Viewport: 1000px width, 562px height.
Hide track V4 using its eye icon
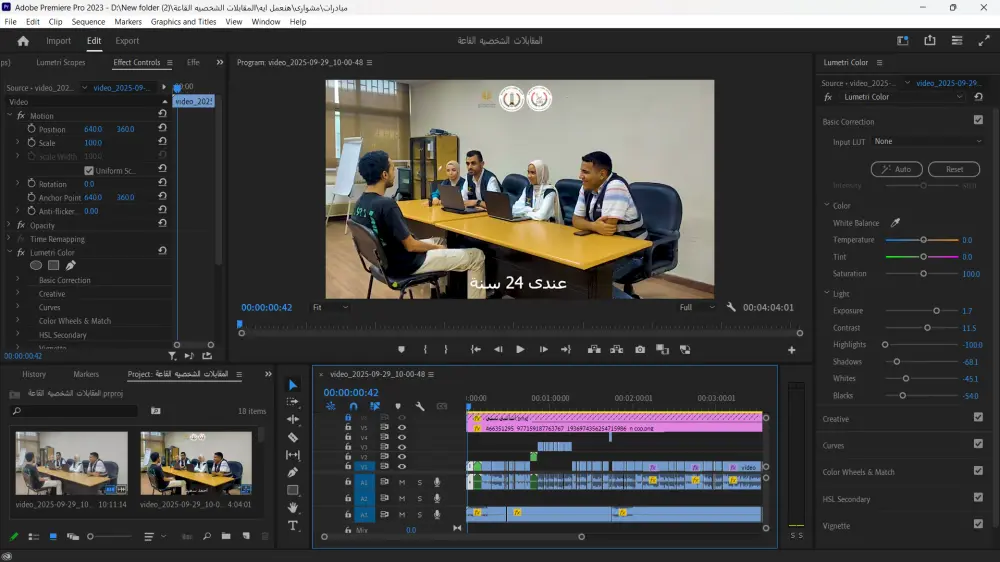[x=402, y=437]
